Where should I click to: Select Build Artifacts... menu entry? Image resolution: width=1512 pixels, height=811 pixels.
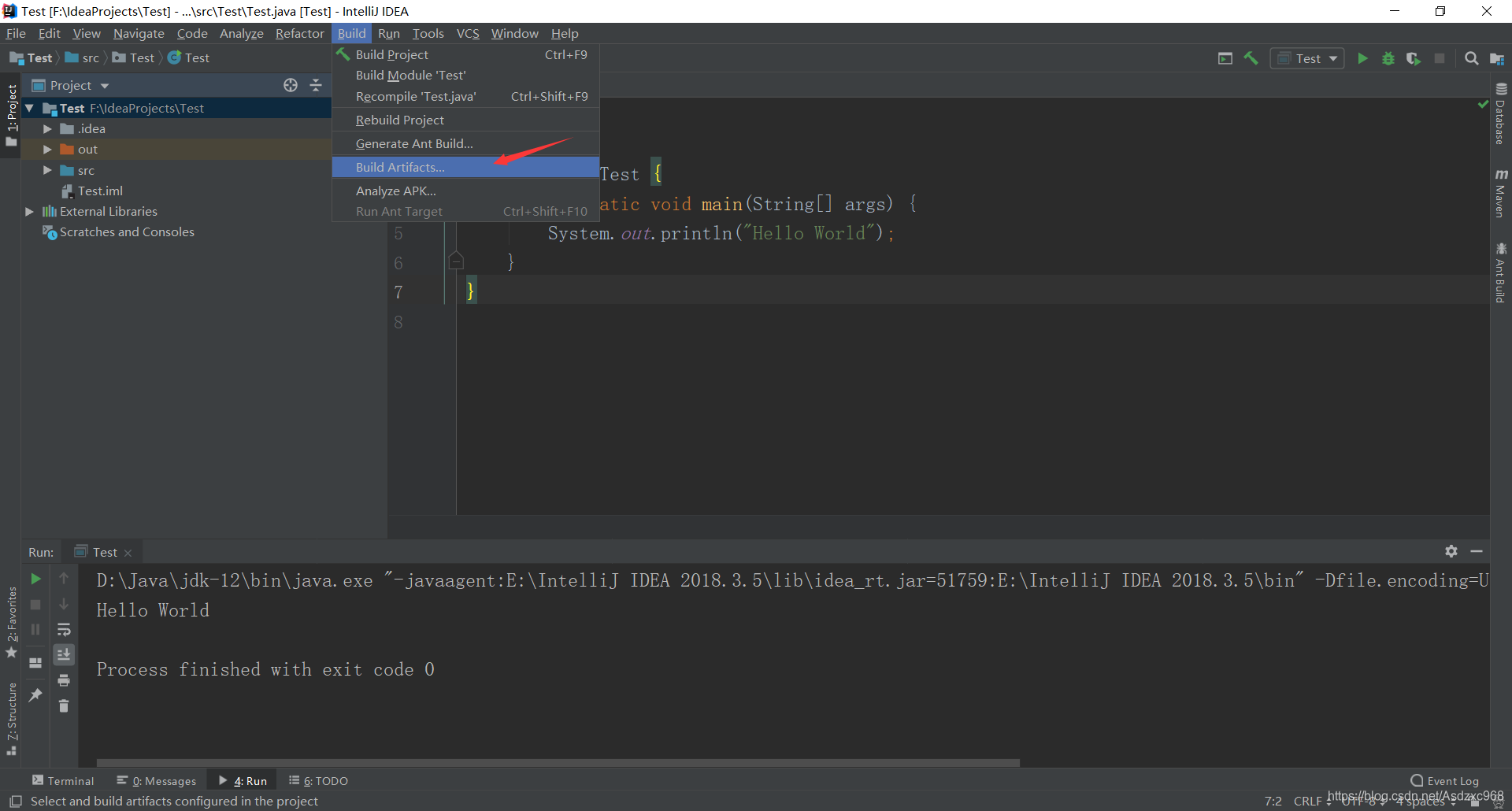465,167
